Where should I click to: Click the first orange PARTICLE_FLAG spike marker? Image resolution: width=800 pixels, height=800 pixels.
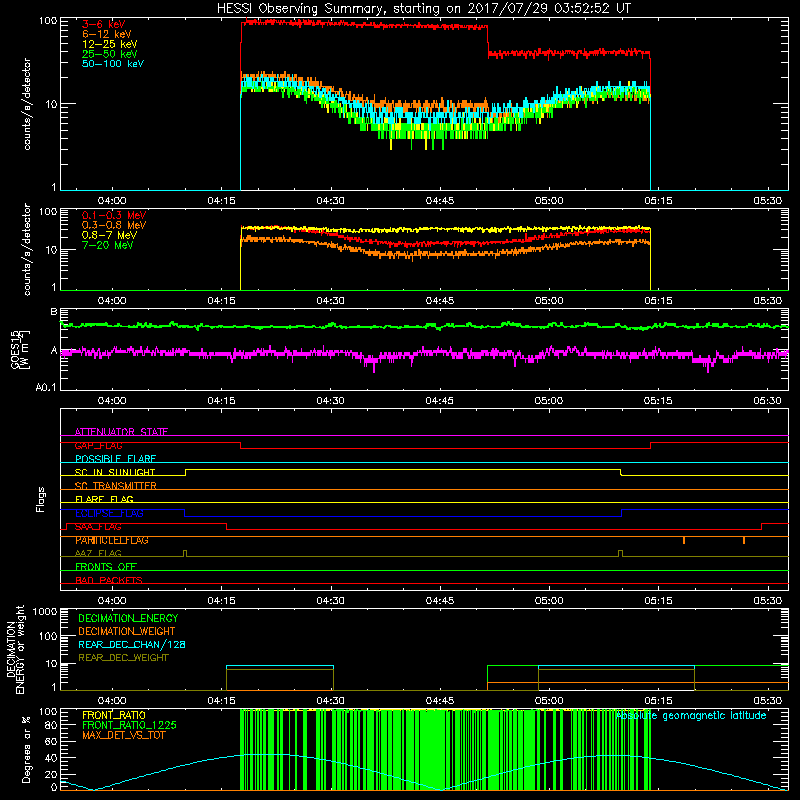684,540
